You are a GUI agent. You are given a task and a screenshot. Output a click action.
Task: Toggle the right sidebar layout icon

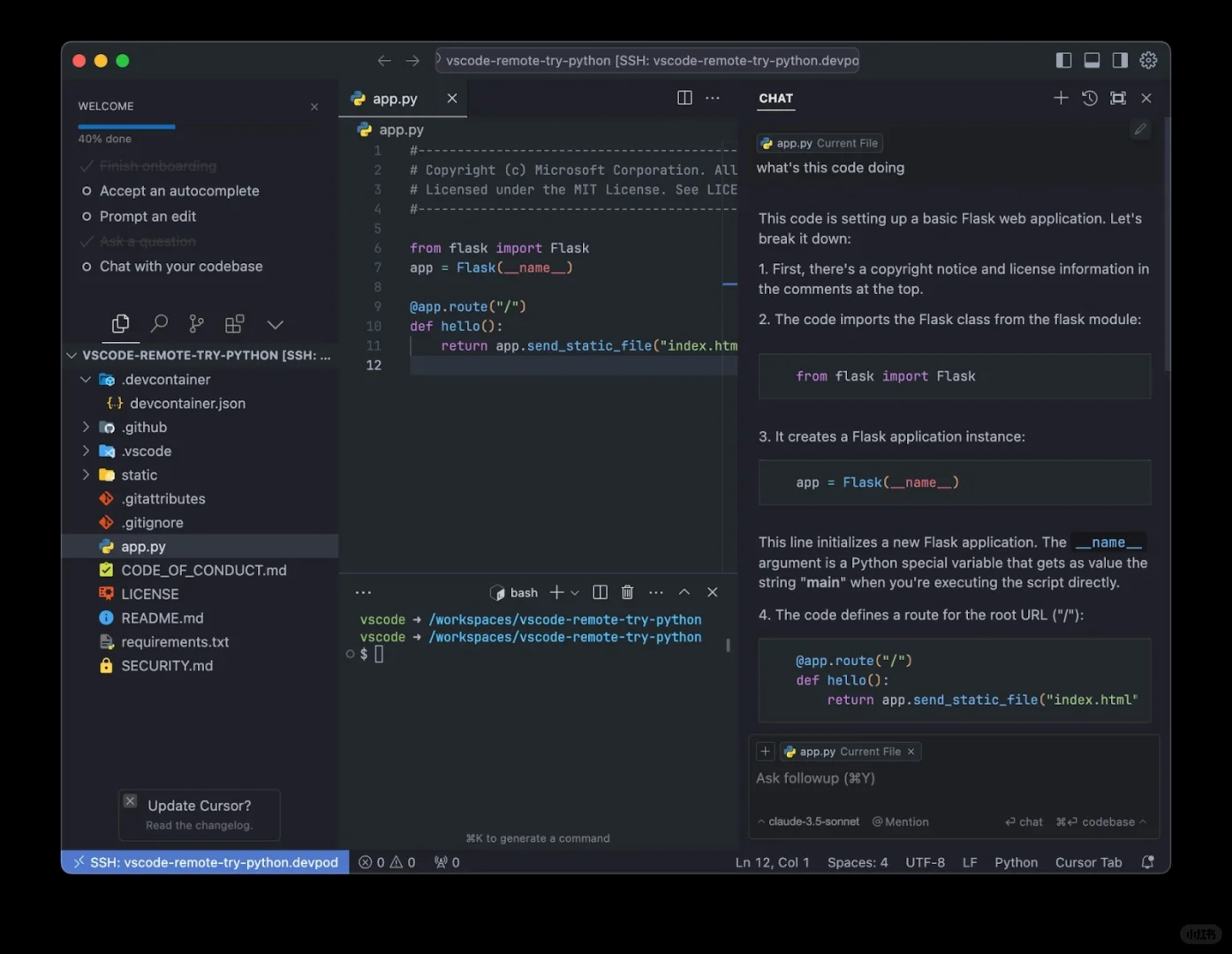coord(1120,60)
